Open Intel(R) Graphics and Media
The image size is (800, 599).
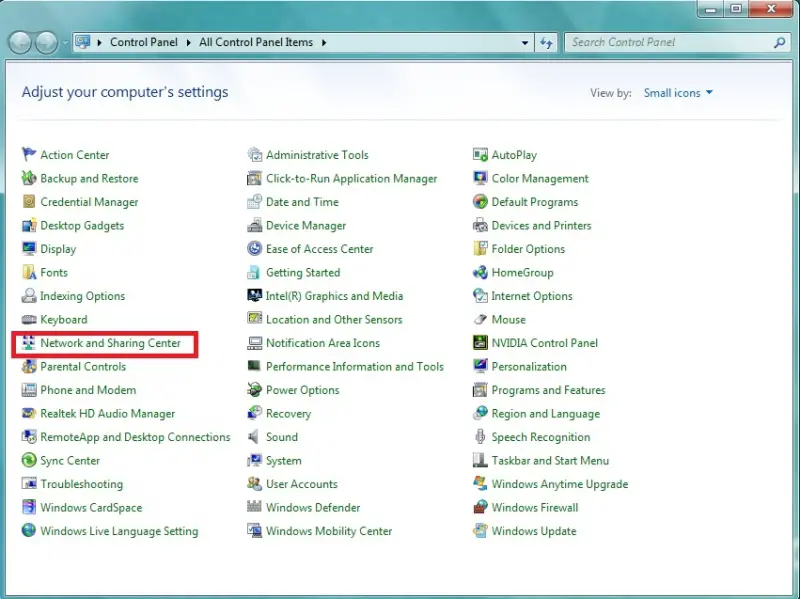[334, 296]
